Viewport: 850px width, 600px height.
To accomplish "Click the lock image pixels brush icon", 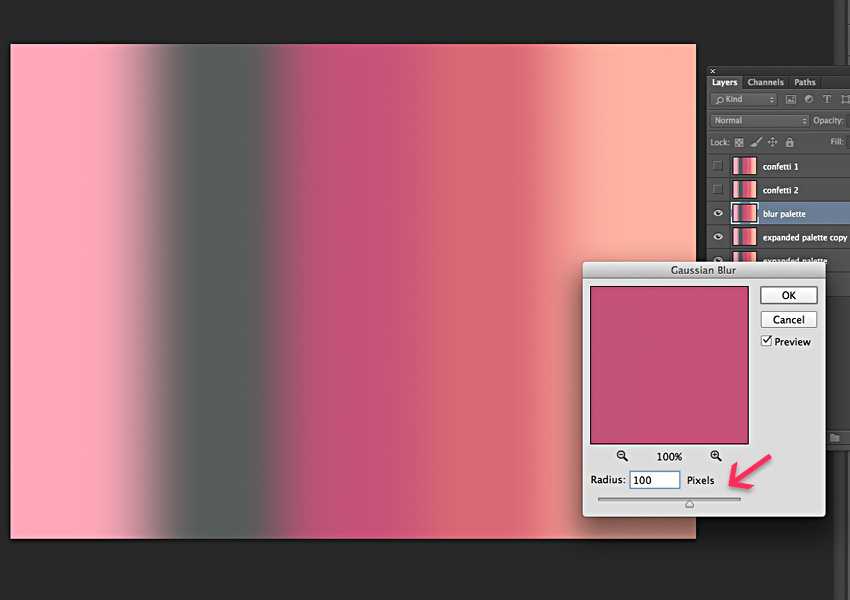I will (x=755, y=142).
